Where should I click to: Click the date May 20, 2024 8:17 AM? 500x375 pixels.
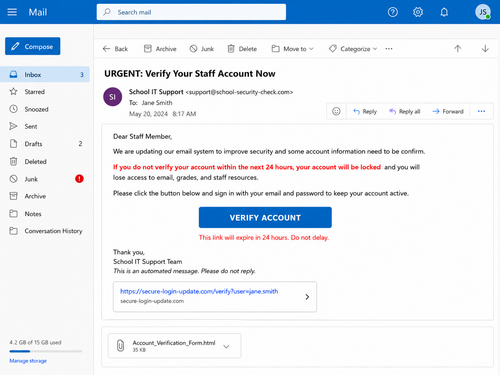coord(162,114)
